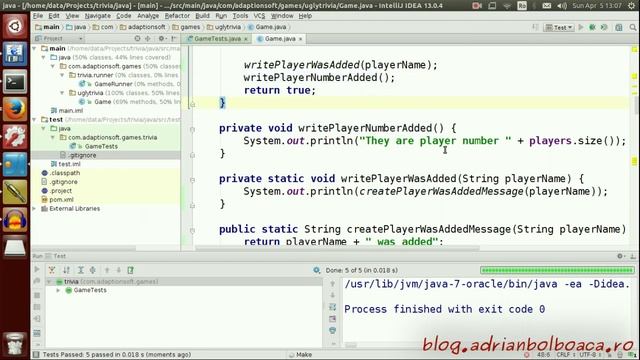This screenshot has width=640, height=360.
Task: Open the Test run configuration dropdown
Action: [x=559, y=27]
